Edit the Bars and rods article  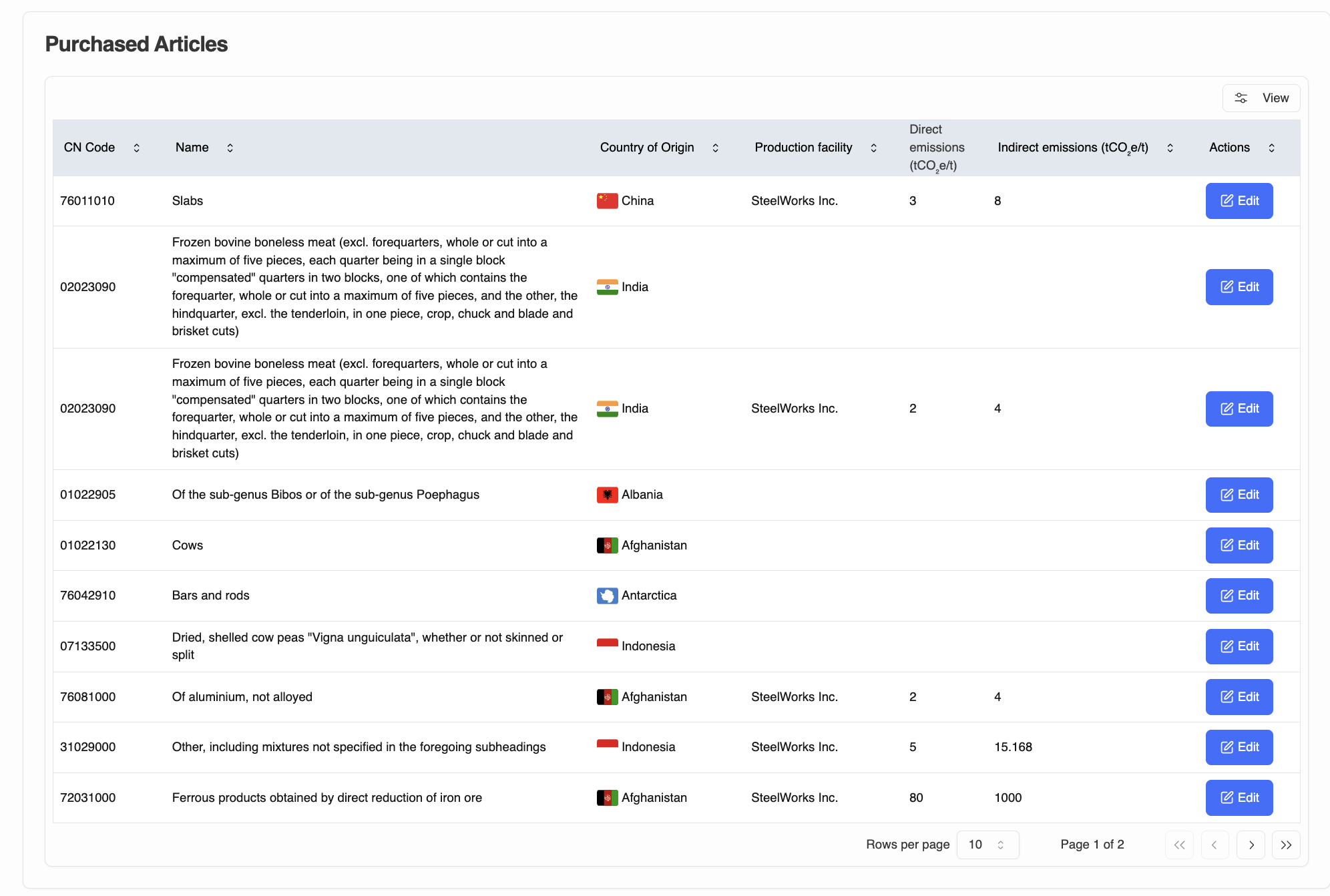pos(1239,596)
